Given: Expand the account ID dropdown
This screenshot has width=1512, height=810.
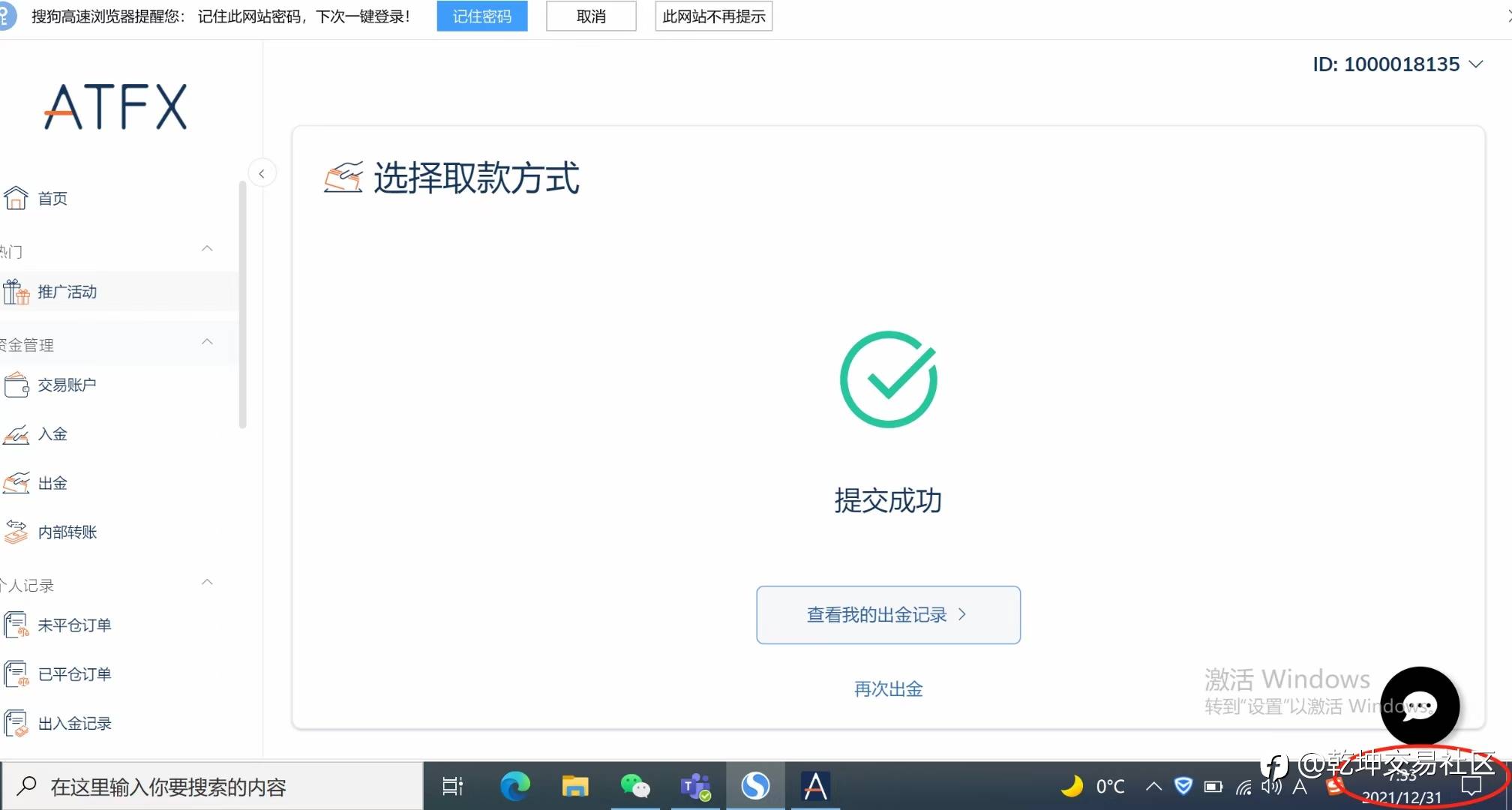Looking at the screenshot, I should pos(1475,64).
